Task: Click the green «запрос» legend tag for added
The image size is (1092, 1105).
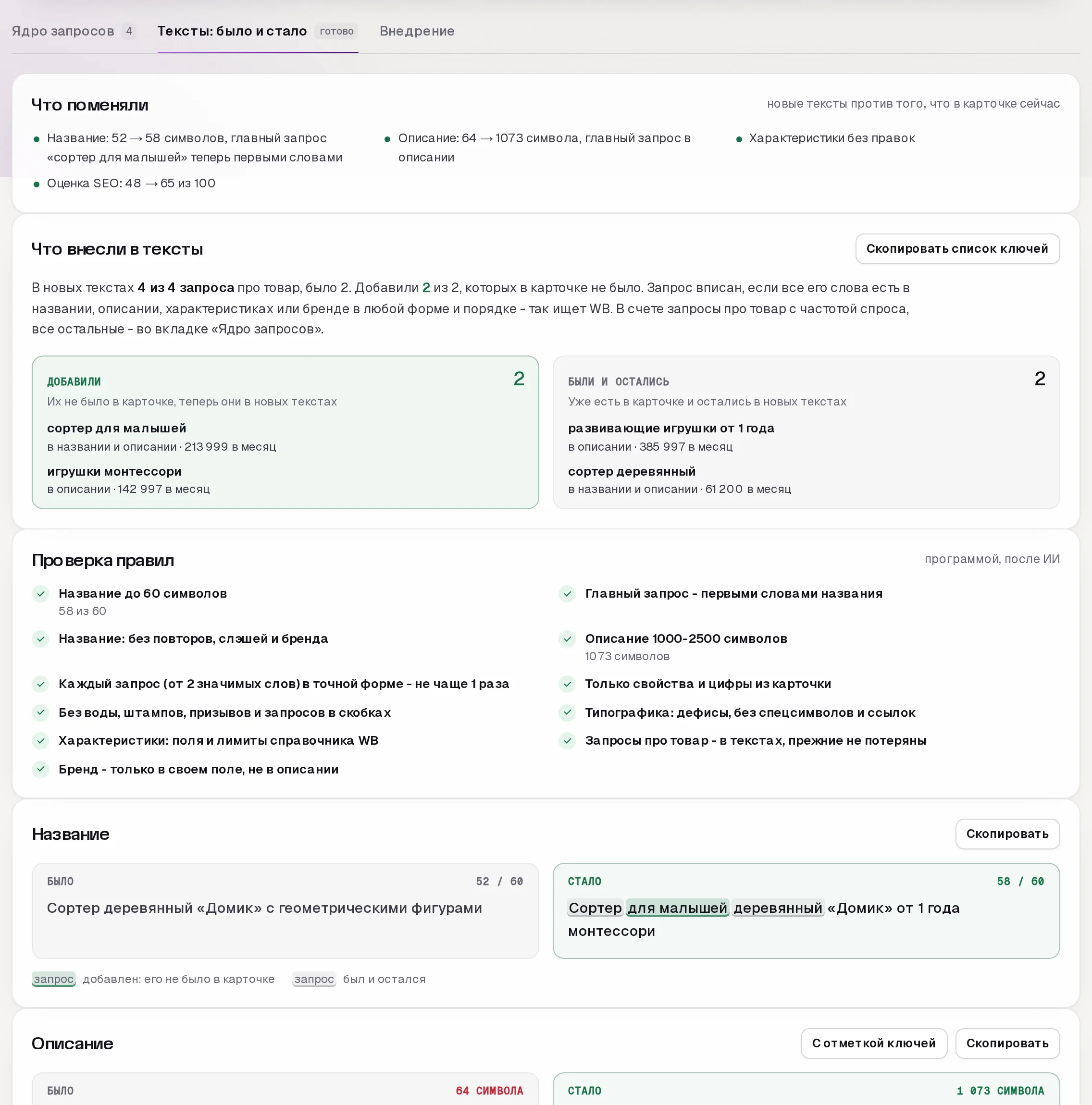Action: 54,979
